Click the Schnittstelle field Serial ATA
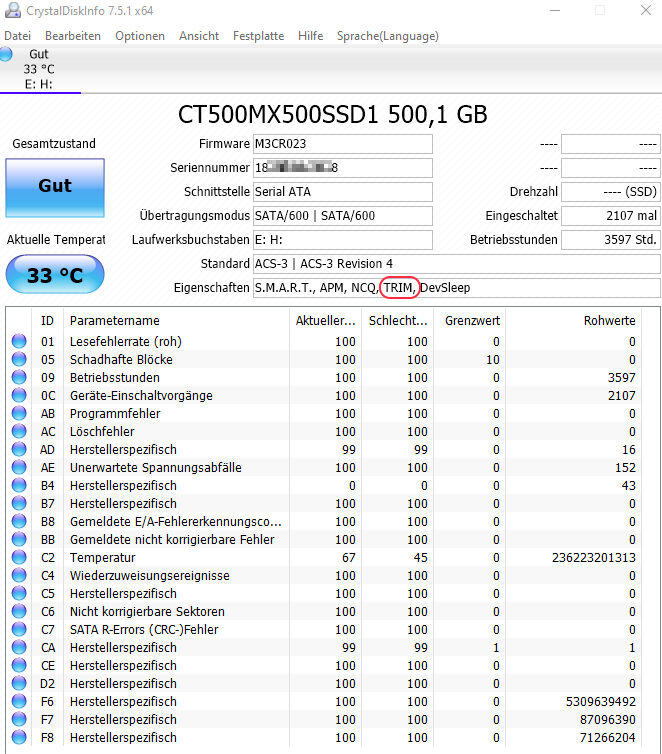The image size is (662, 754). point(343,192)
